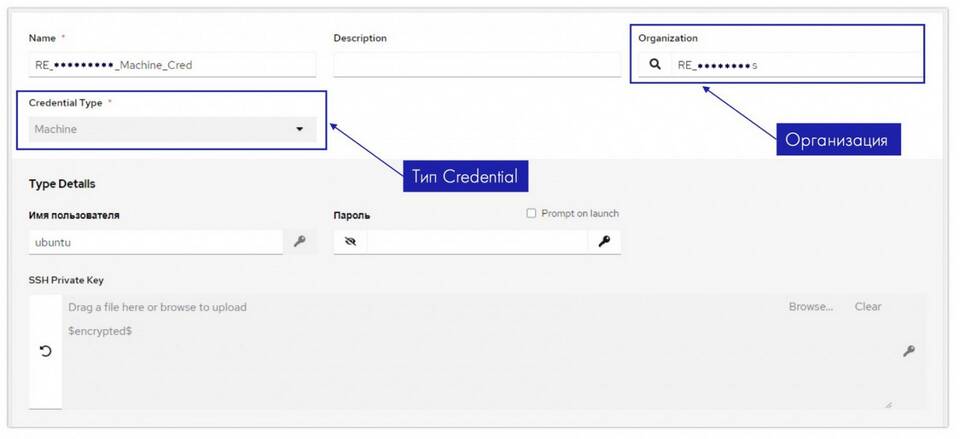Click the Organization search magnifier icon
The width and height of the screenshot is (960, 439).
(x=655, y=64)
